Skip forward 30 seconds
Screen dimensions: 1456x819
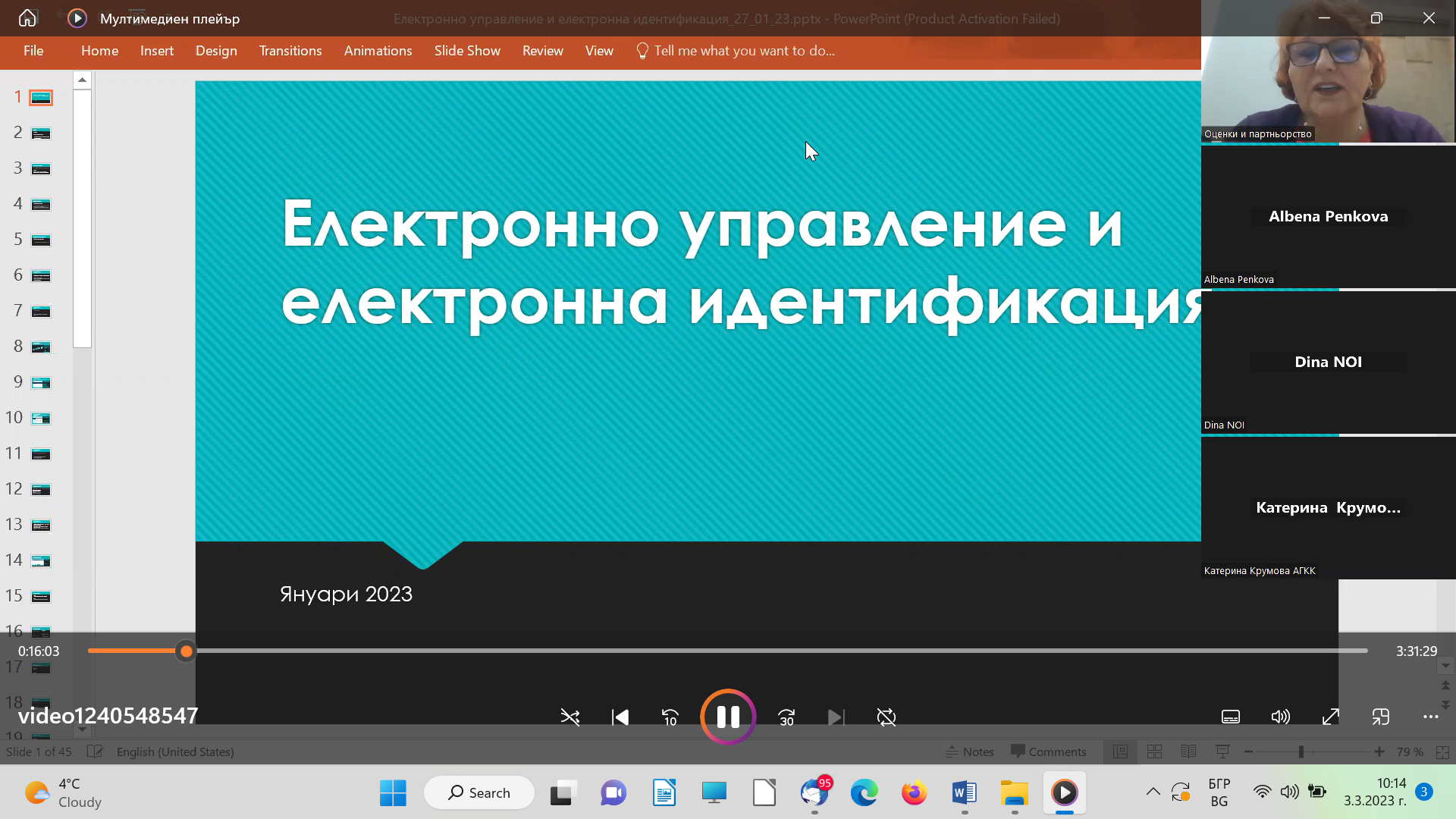point(786,717)
